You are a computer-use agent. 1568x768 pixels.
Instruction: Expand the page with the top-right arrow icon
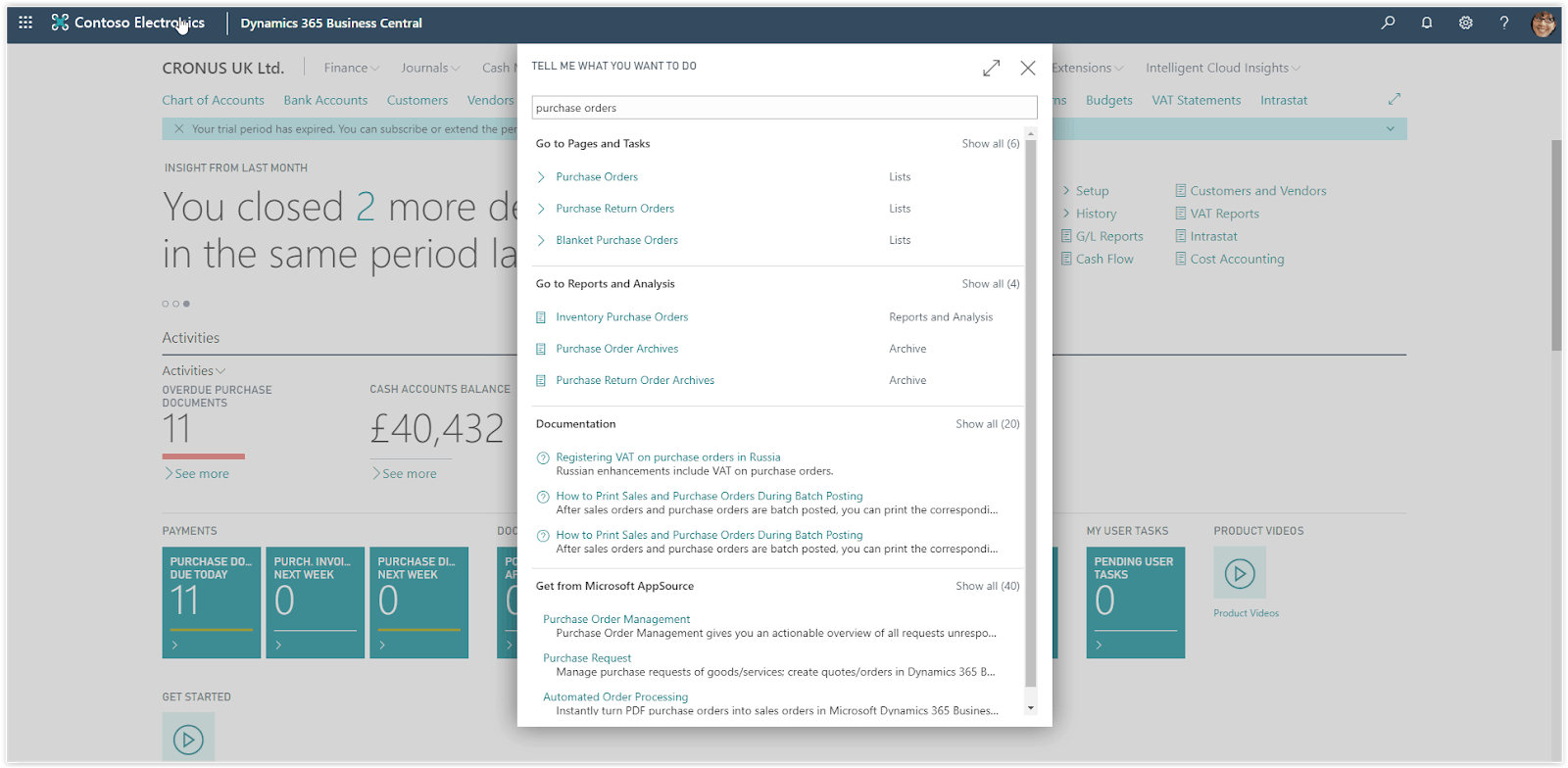click(1395, 99)
